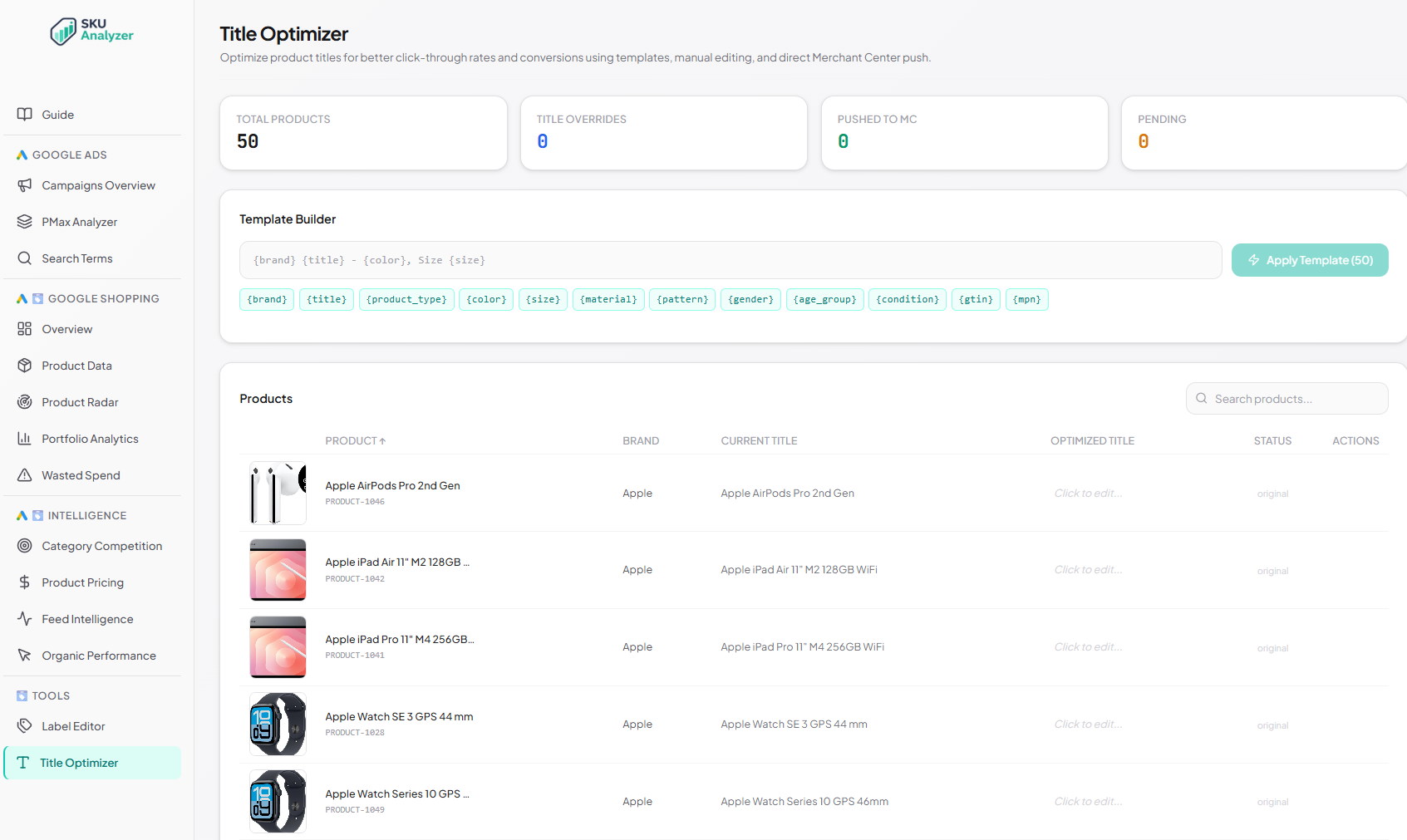Insert the {gtin} template token

[x=976, y=299]
